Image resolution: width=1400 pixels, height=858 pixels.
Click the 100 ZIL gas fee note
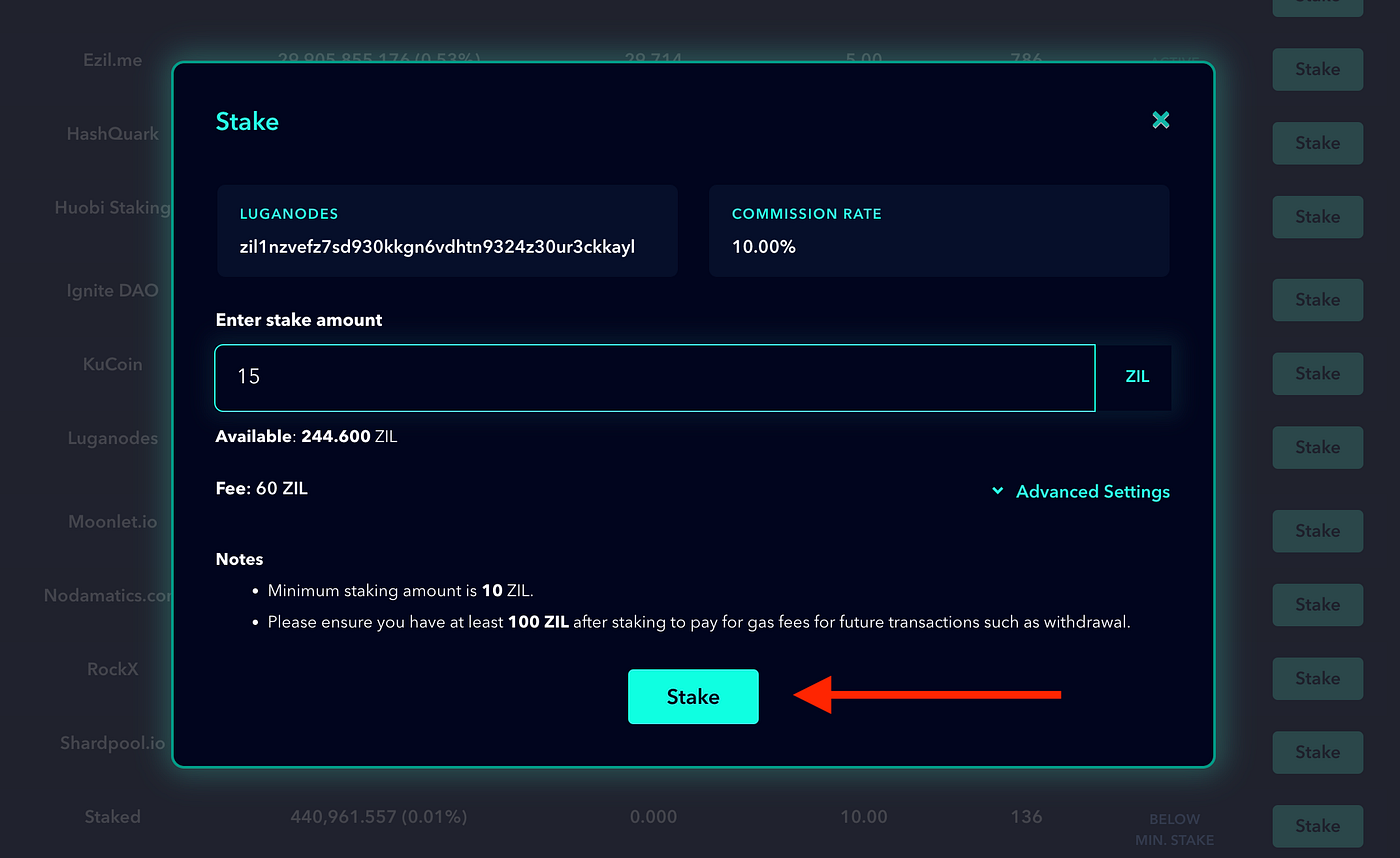[x=699, y=622]
